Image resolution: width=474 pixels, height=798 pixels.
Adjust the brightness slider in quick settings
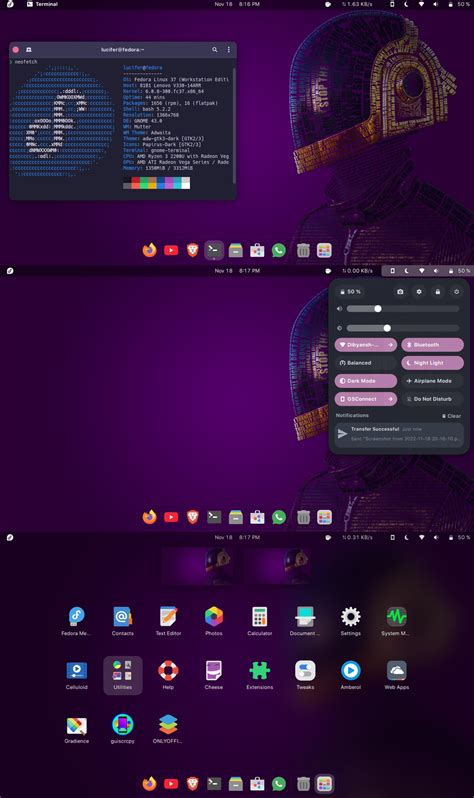pyautogui.click(x=403, y=328)
